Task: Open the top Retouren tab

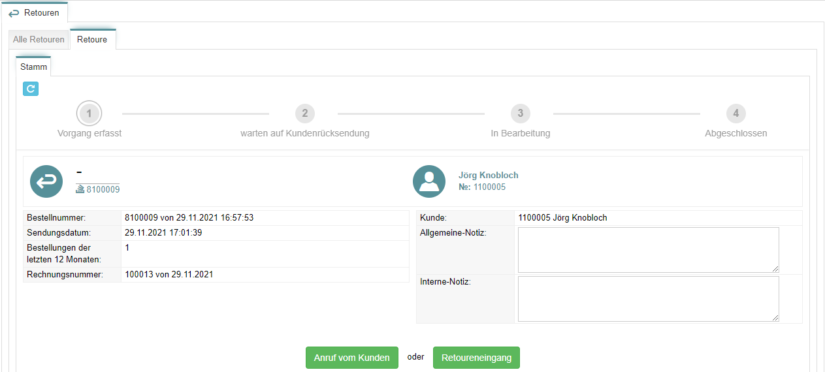Action: (35, 13)
